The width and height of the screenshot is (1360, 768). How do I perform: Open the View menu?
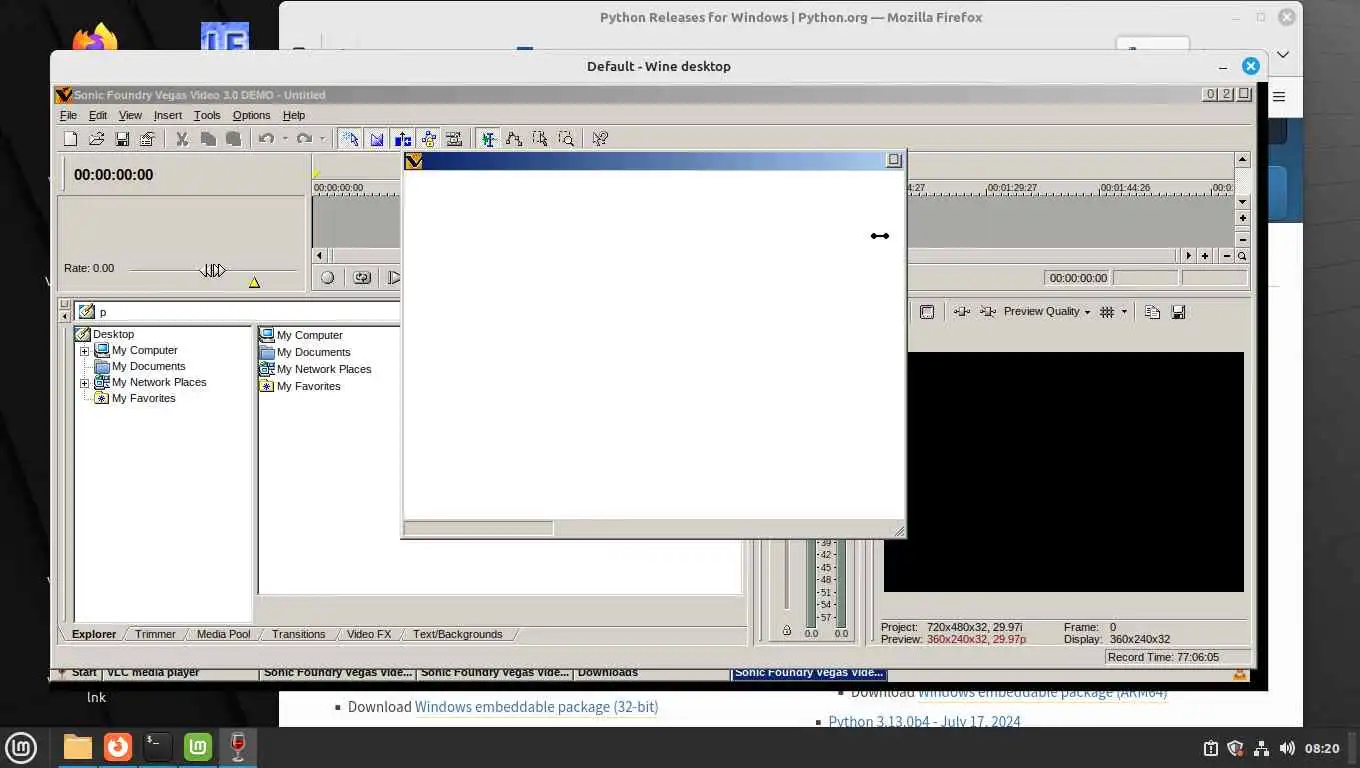pos(130,116)
